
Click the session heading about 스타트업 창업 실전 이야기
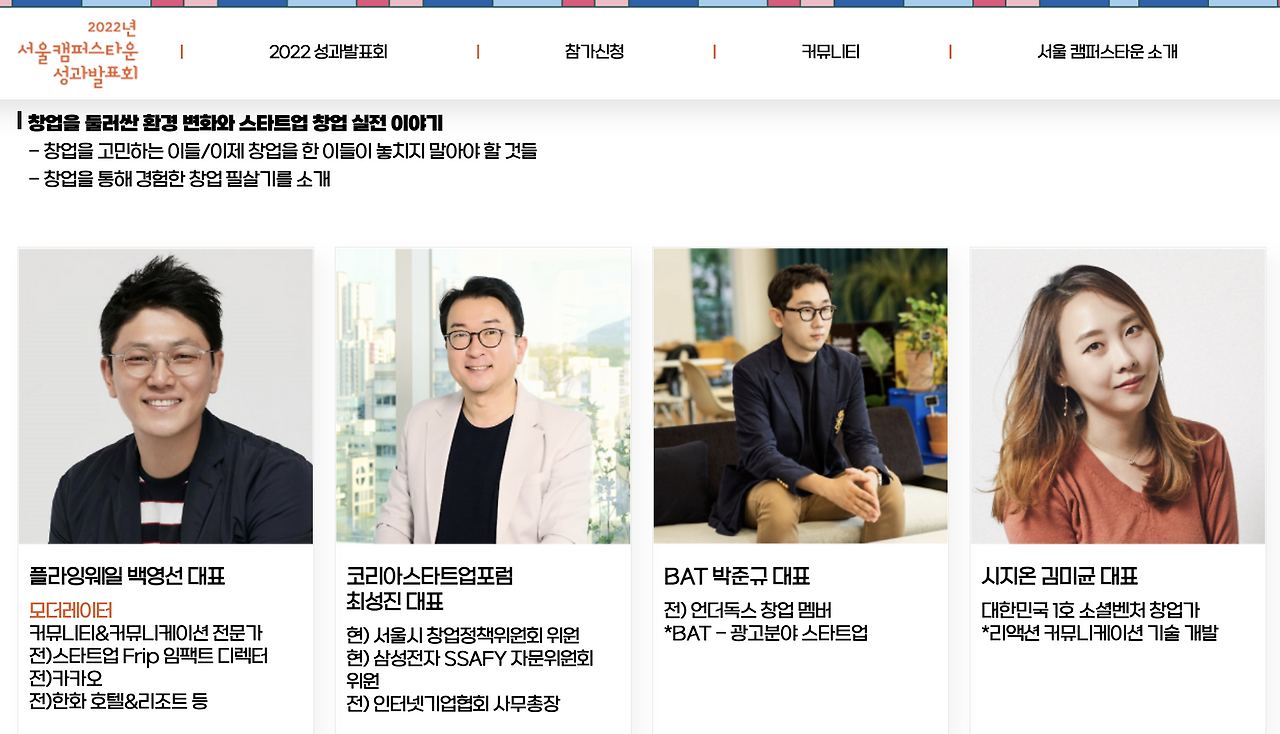click(236, 123)
